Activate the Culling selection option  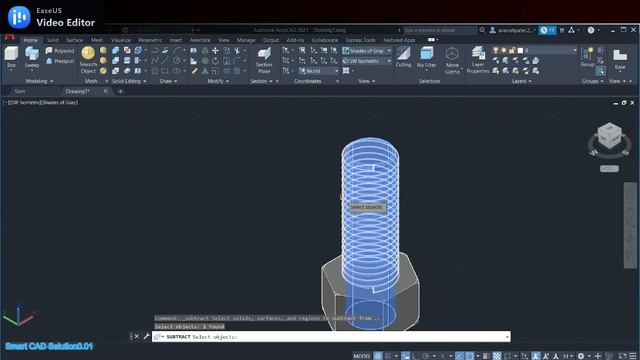click(x=403, y=57)
